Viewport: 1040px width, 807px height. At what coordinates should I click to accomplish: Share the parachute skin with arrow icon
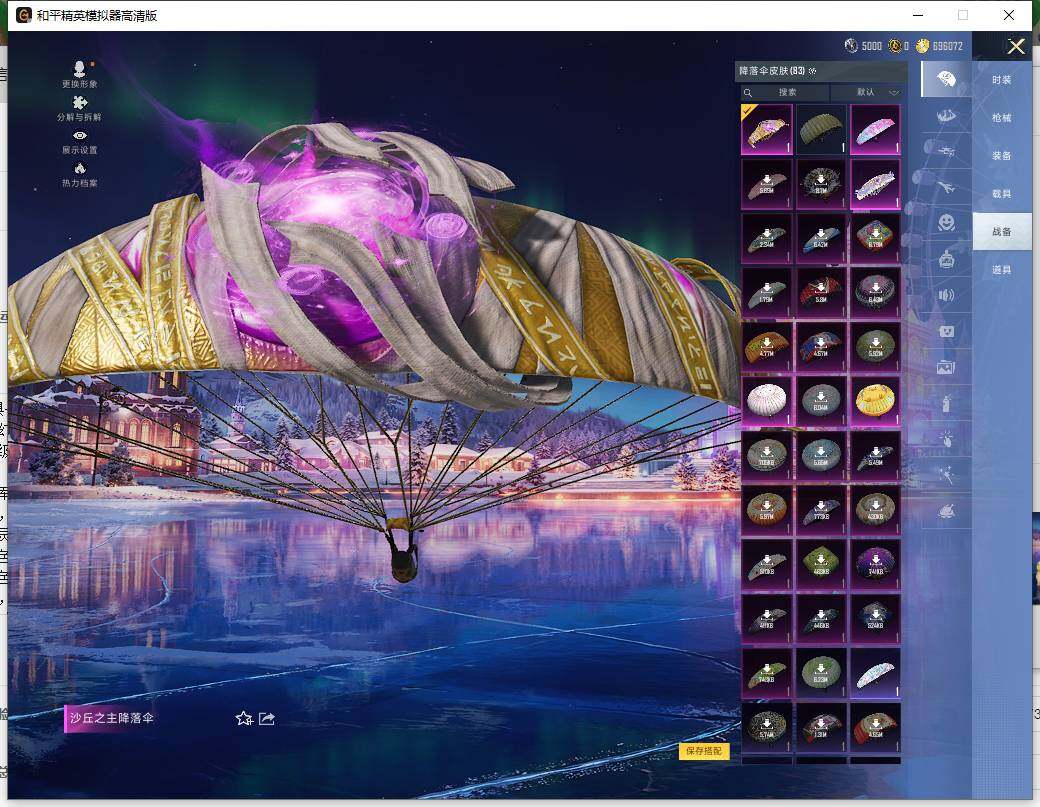click(267, 718)
